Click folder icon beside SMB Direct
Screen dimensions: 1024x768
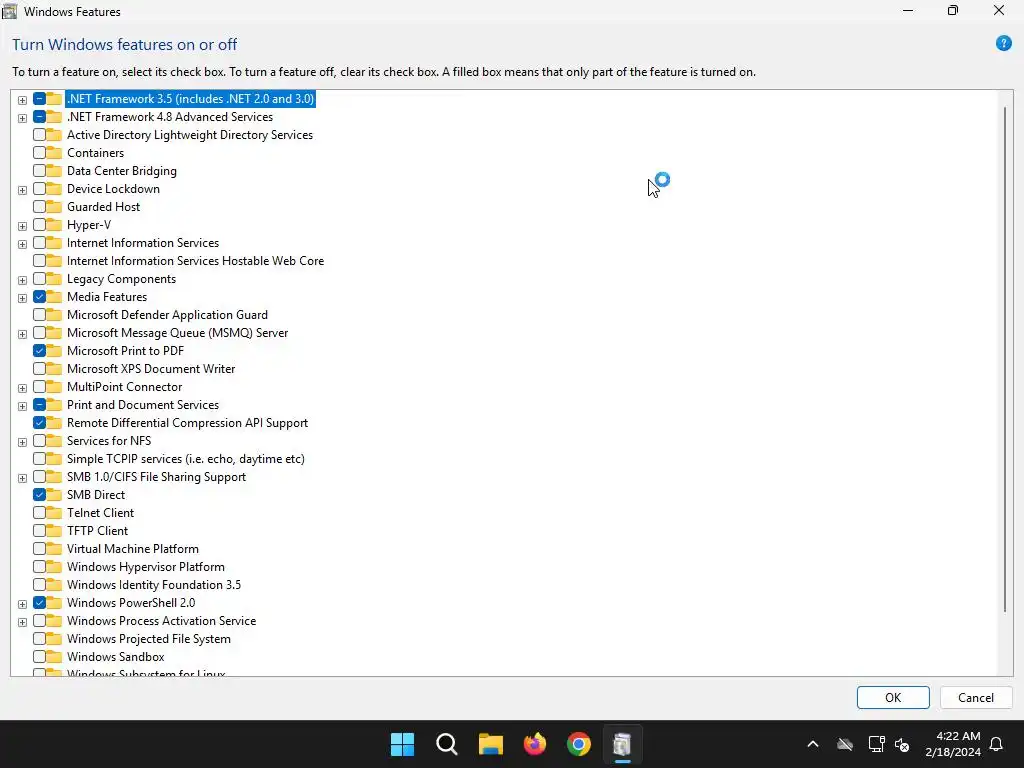point(54,494)
